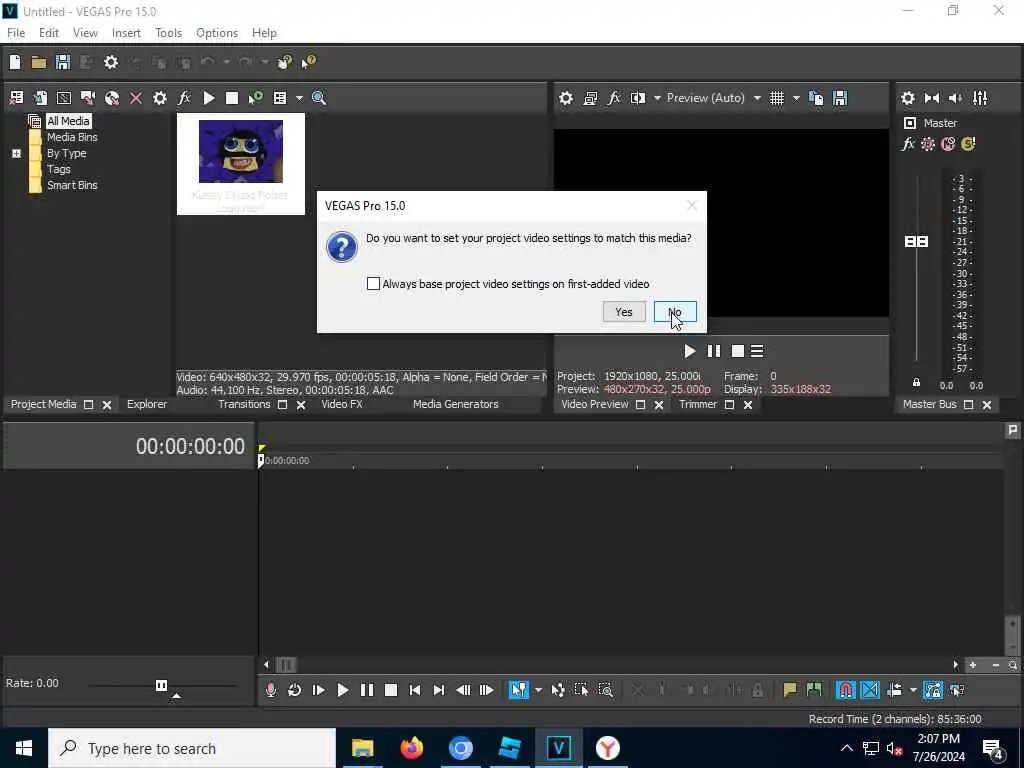
Task: Open the Windows Start menu
Action: coord(24,748)
